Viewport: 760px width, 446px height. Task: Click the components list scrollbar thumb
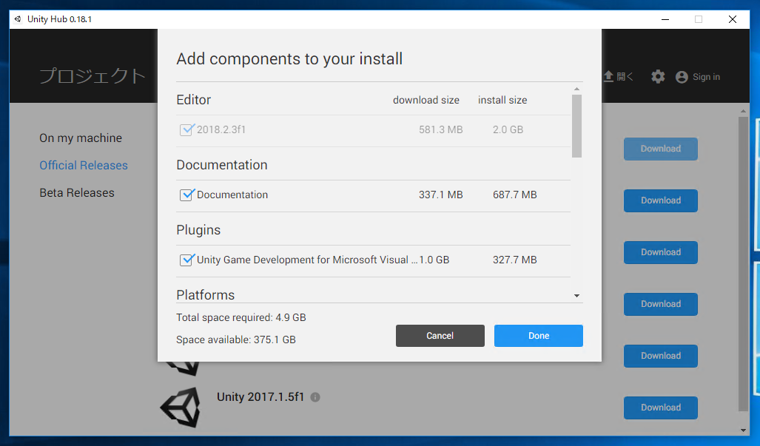pyautogui.click(x=577, y=126)
